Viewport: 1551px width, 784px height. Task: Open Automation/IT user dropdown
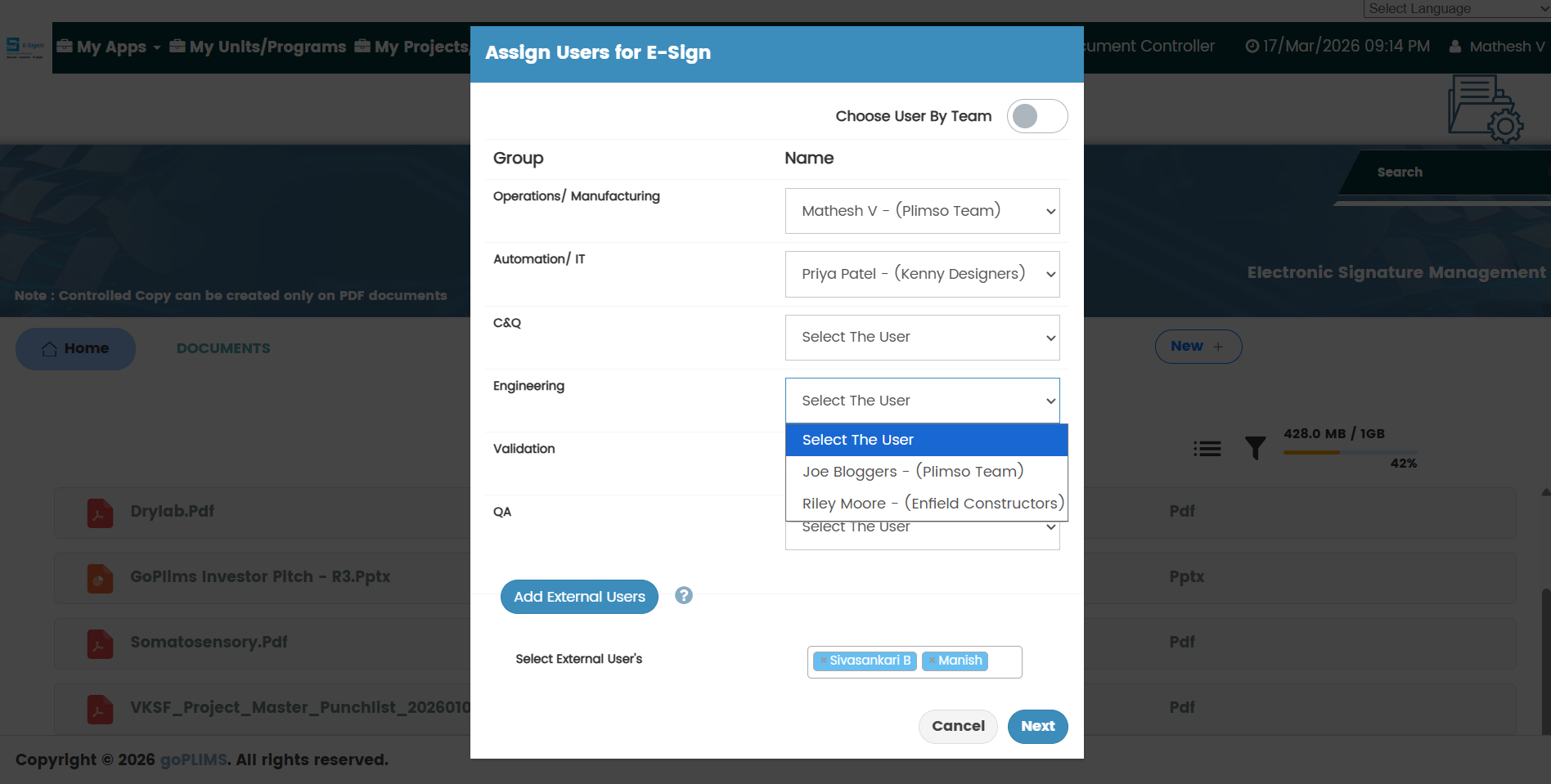(x=922, y=274)
